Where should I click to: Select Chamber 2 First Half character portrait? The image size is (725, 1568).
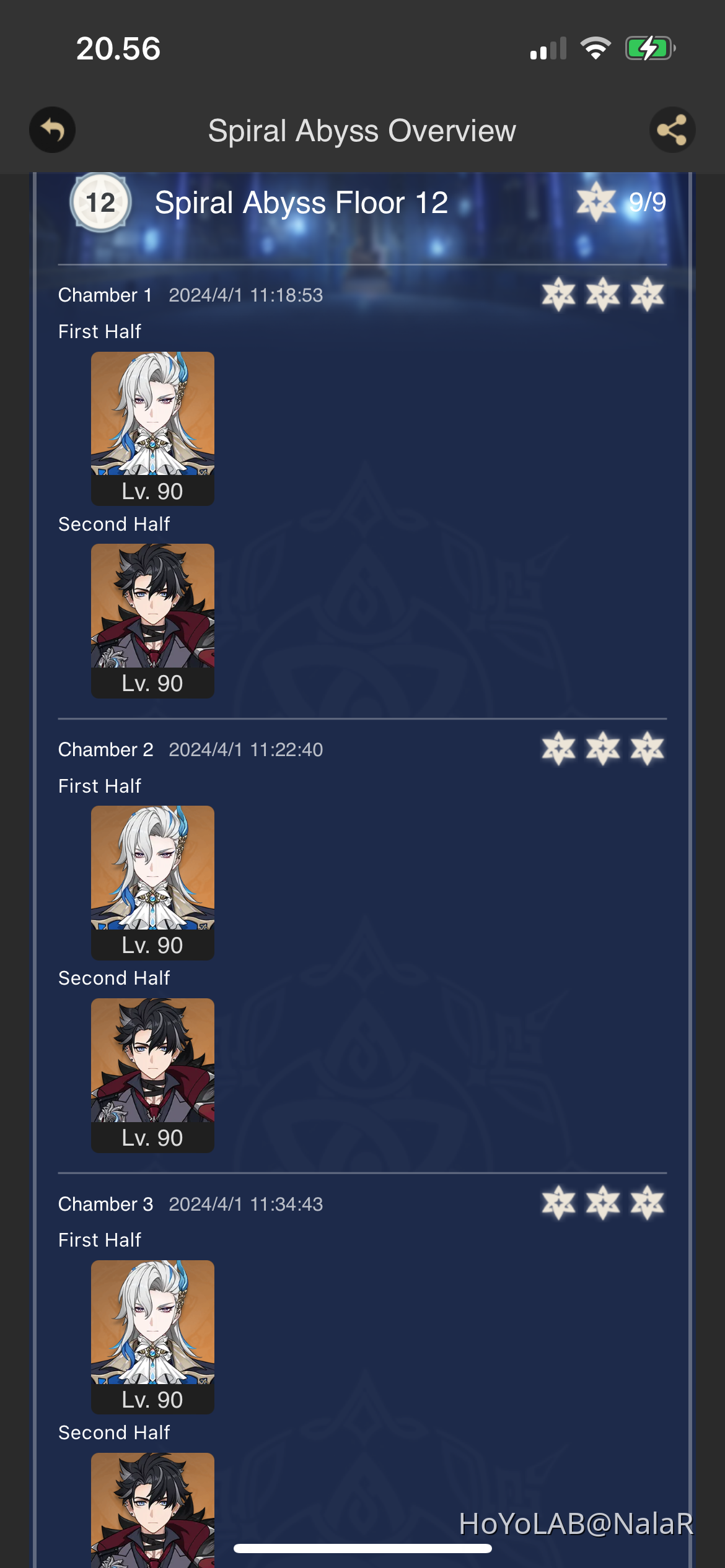(152, 883)
